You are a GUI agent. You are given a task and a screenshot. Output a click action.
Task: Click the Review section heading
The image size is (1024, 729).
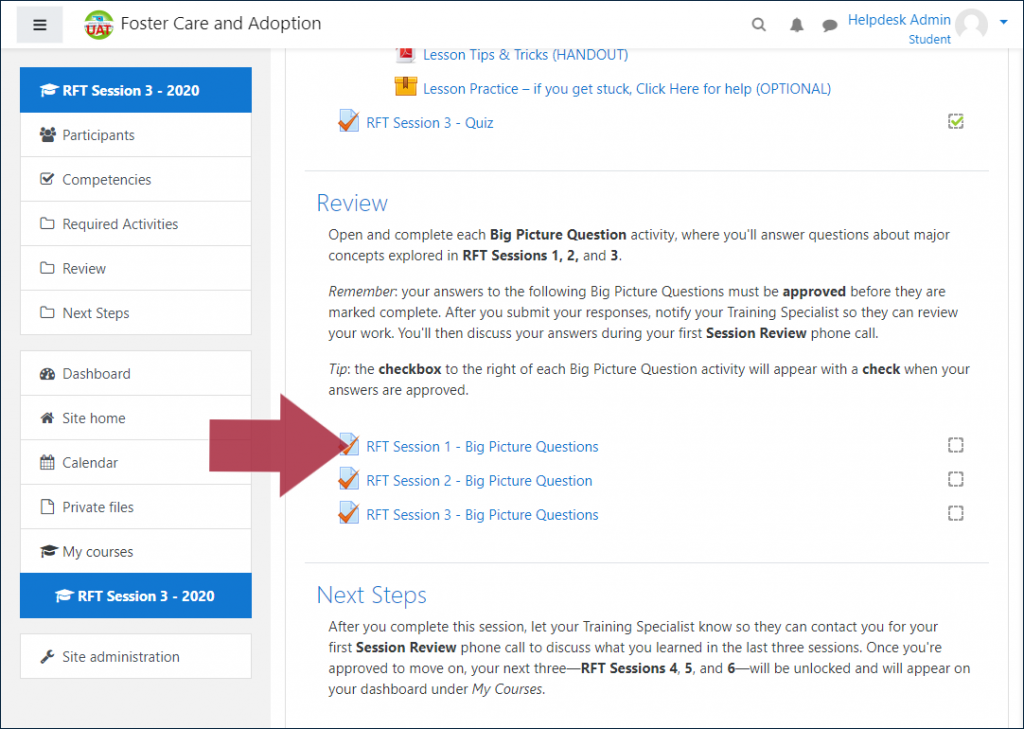352,203
